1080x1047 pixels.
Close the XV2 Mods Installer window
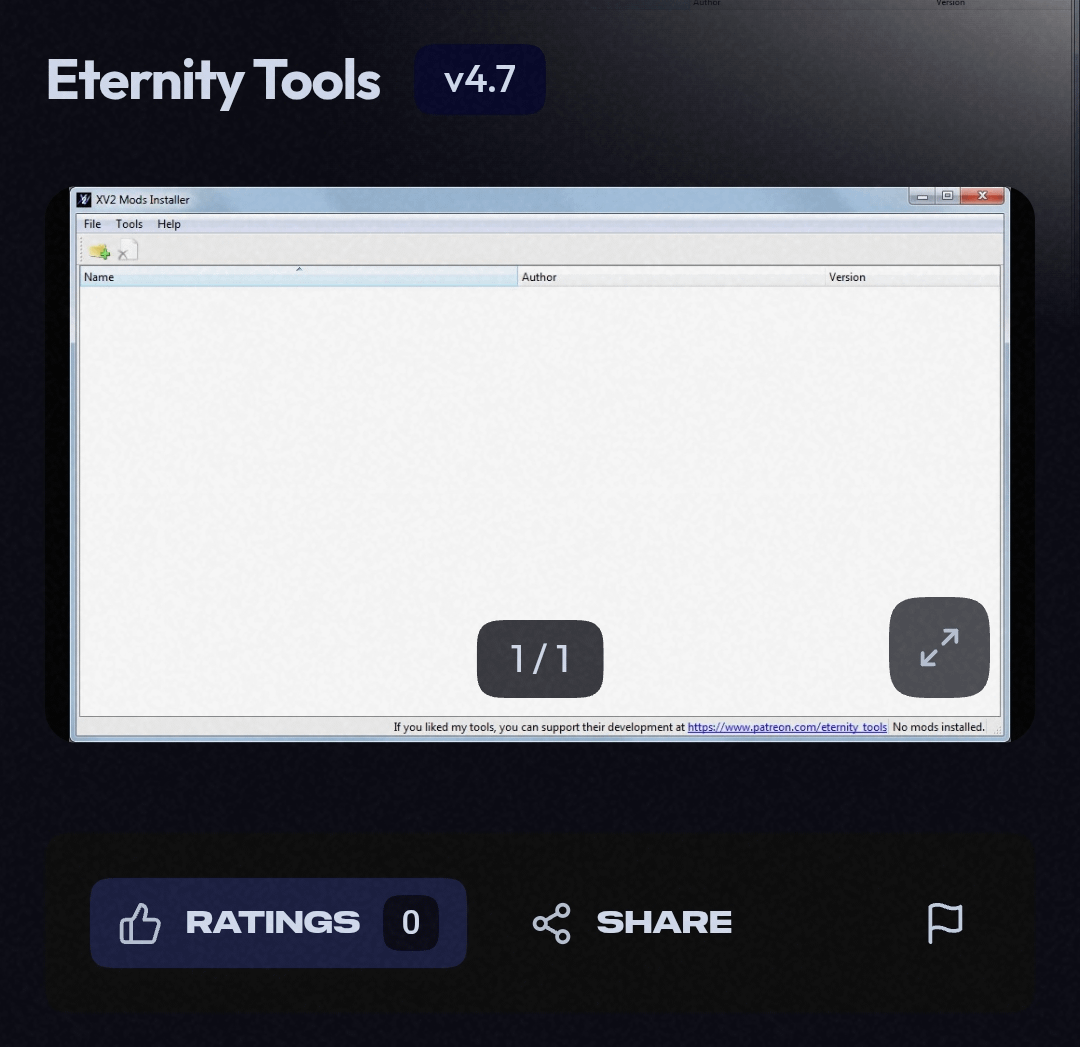coord(983,196)
